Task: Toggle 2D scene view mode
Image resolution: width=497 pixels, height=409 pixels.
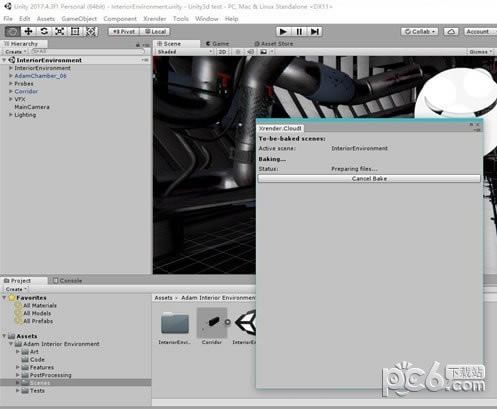Action: pyautogui.click(x=222, y=52)
